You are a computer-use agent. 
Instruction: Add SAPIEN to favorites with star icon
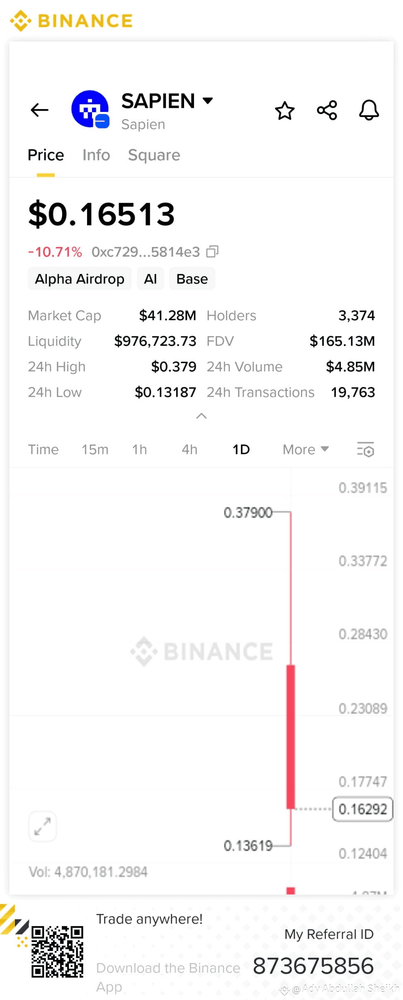284,111
